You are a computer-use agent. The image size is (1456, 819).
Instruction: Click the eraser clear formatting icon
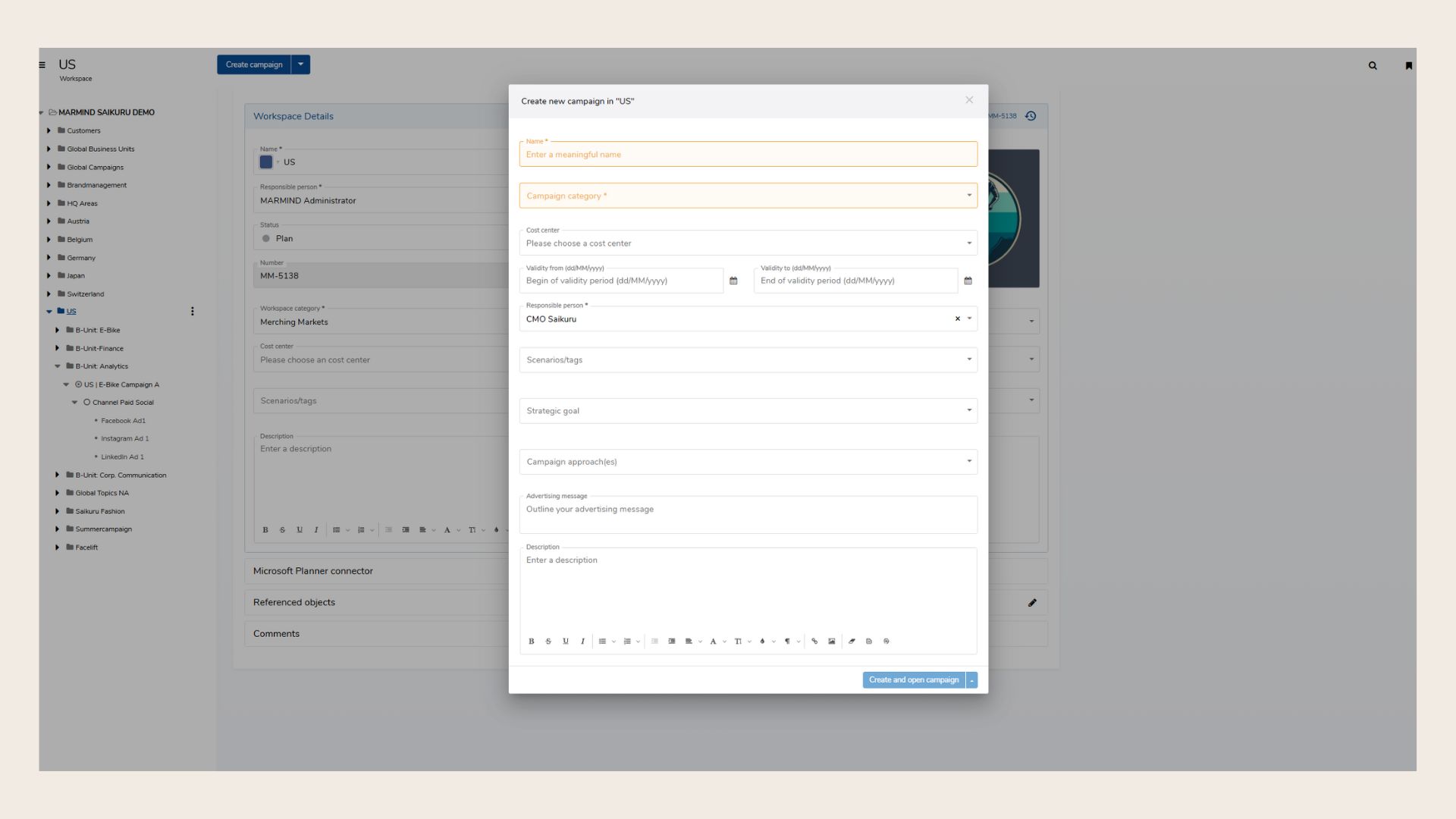coord(852,642)
